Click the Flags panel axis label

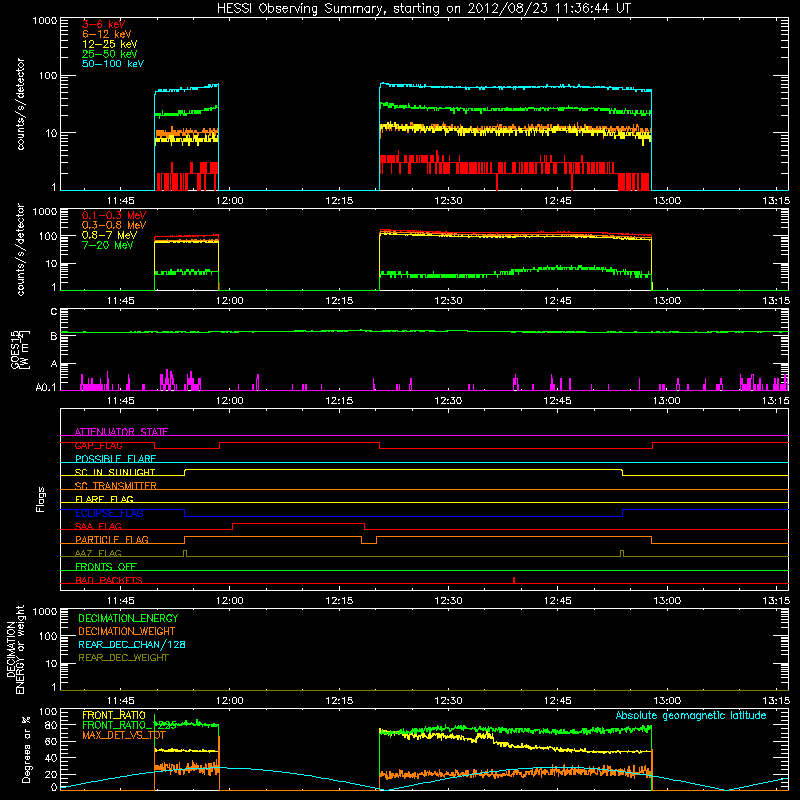(41, 499)
